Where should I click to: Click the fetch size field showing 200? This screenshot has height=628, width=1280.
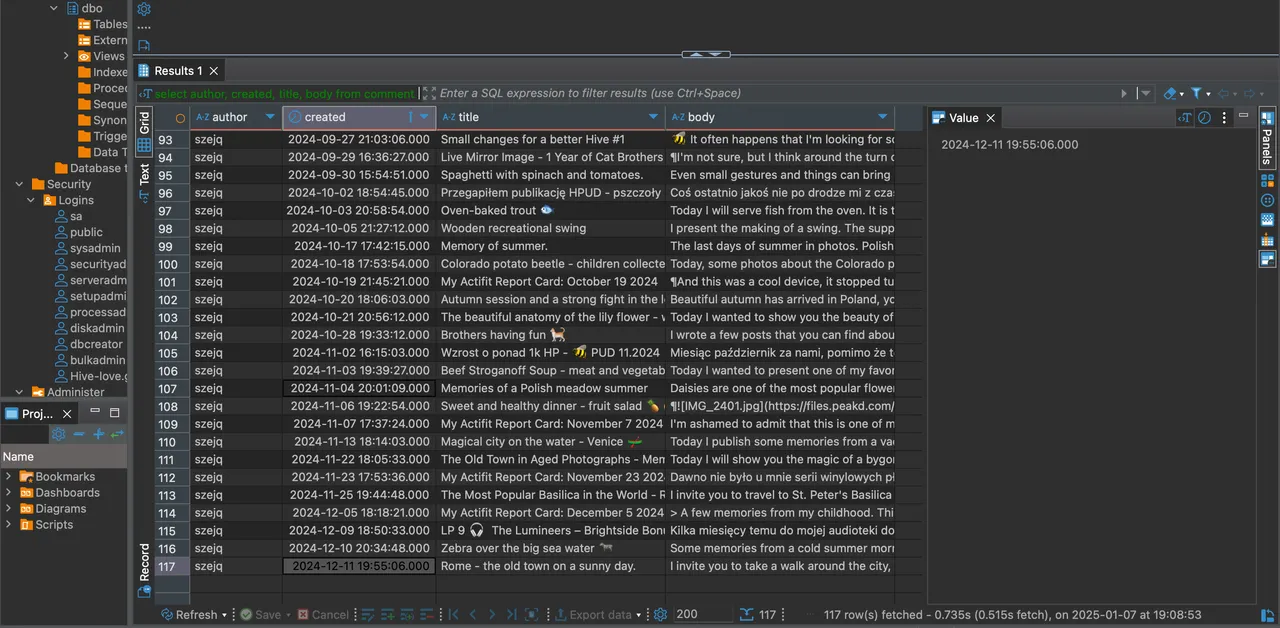tap(703, 615)
